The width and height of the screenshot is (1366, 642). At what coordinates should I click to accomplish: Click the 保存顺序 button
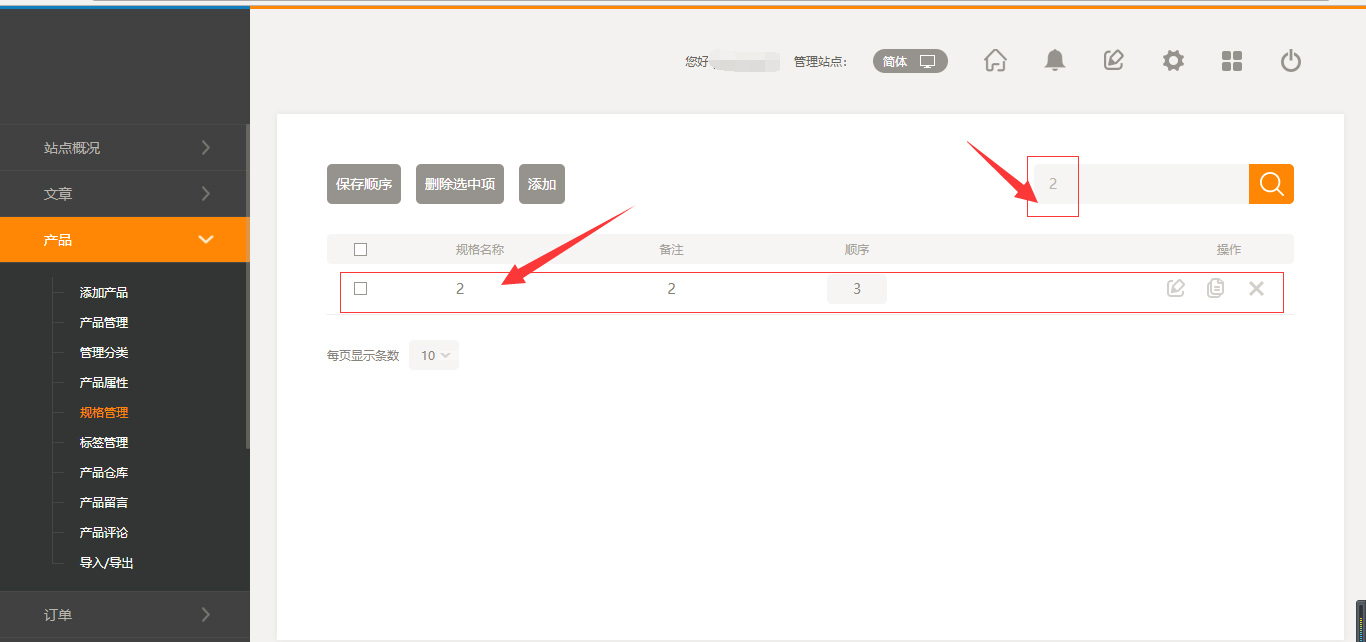point(364,184)
